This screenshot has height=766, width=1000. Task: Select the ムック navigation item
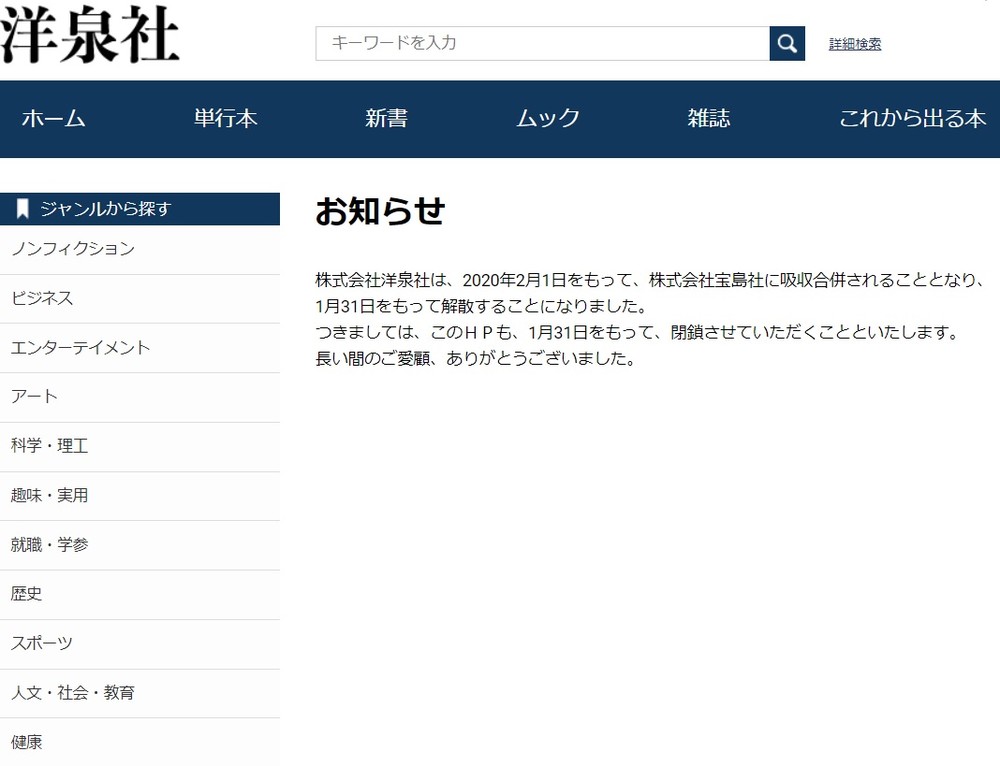[x=547, y=119]
